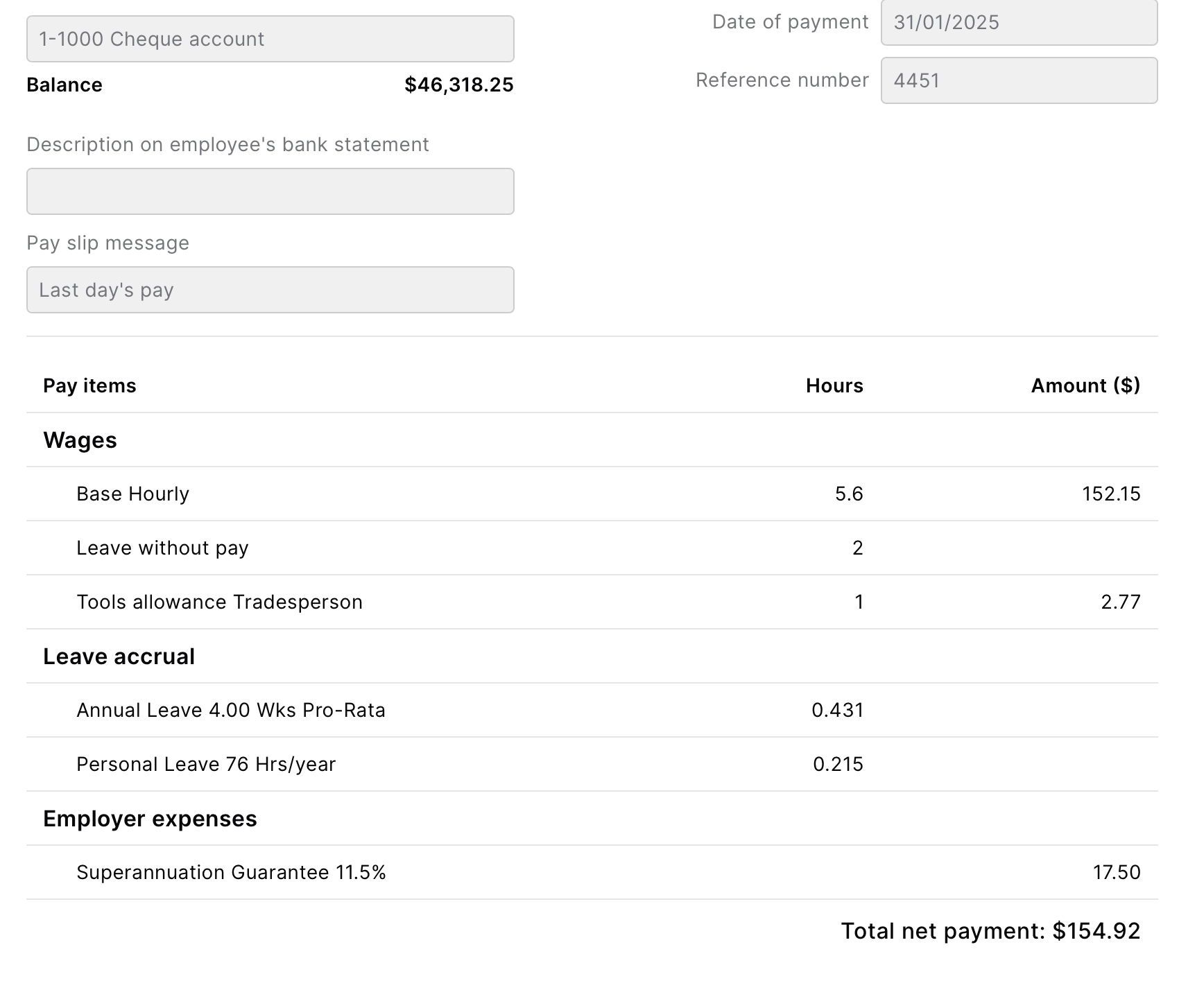
Task: Click Annual Leave 4.00 Wks Pro-Rata
Action: [x=230, y=710]
